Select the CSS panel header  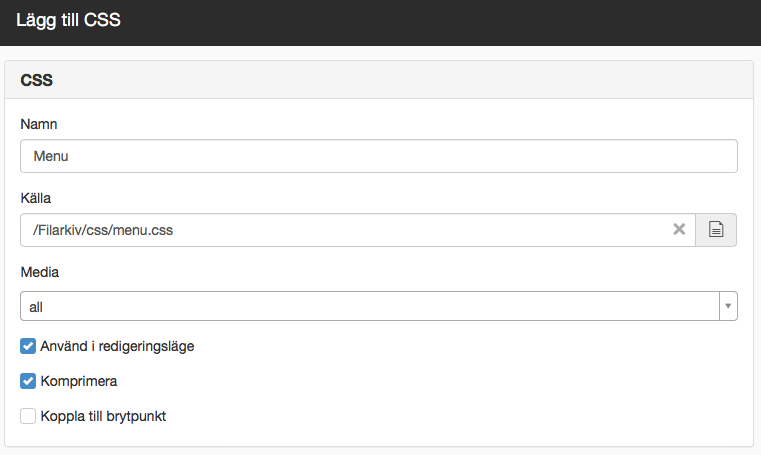click(379, 80)
